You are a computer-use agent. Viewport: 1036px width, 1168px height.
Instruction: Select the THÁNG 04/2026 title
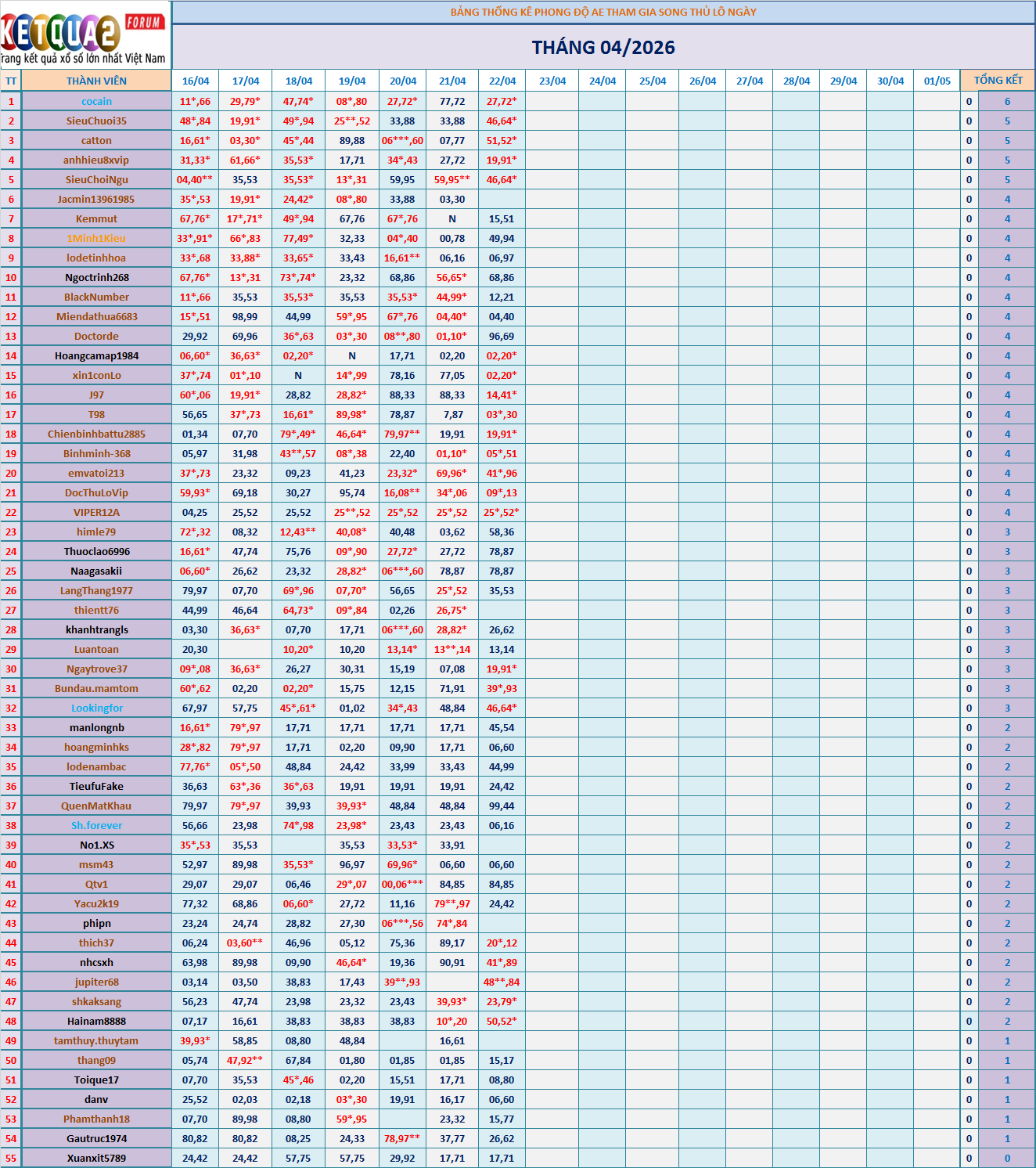[x=603, y=48]
